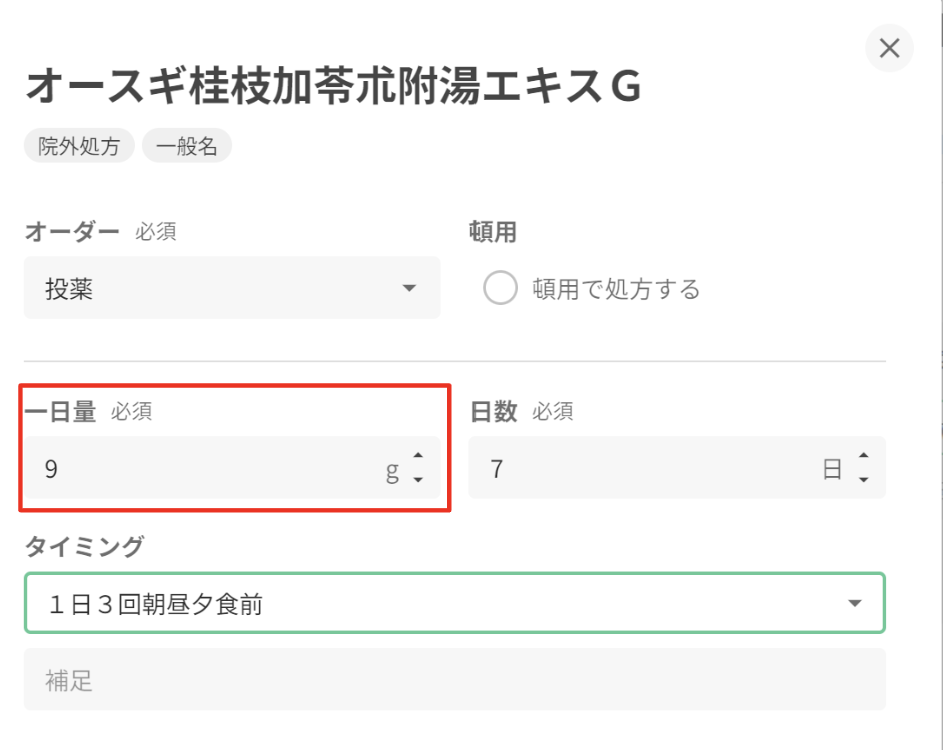Click the 頓用 heading label

[x=492, y=232]
